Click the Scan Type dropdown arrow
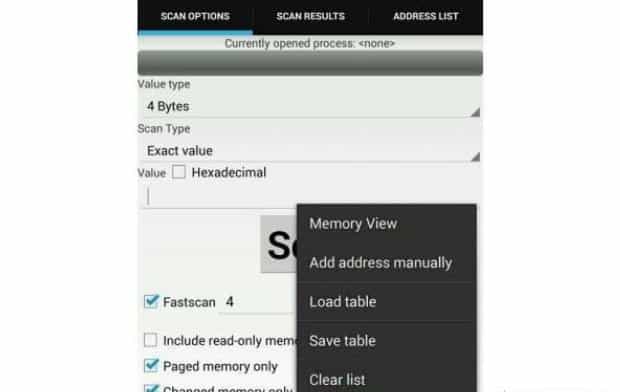The width and height of the screenshot is (620, 392). [475, 157]
